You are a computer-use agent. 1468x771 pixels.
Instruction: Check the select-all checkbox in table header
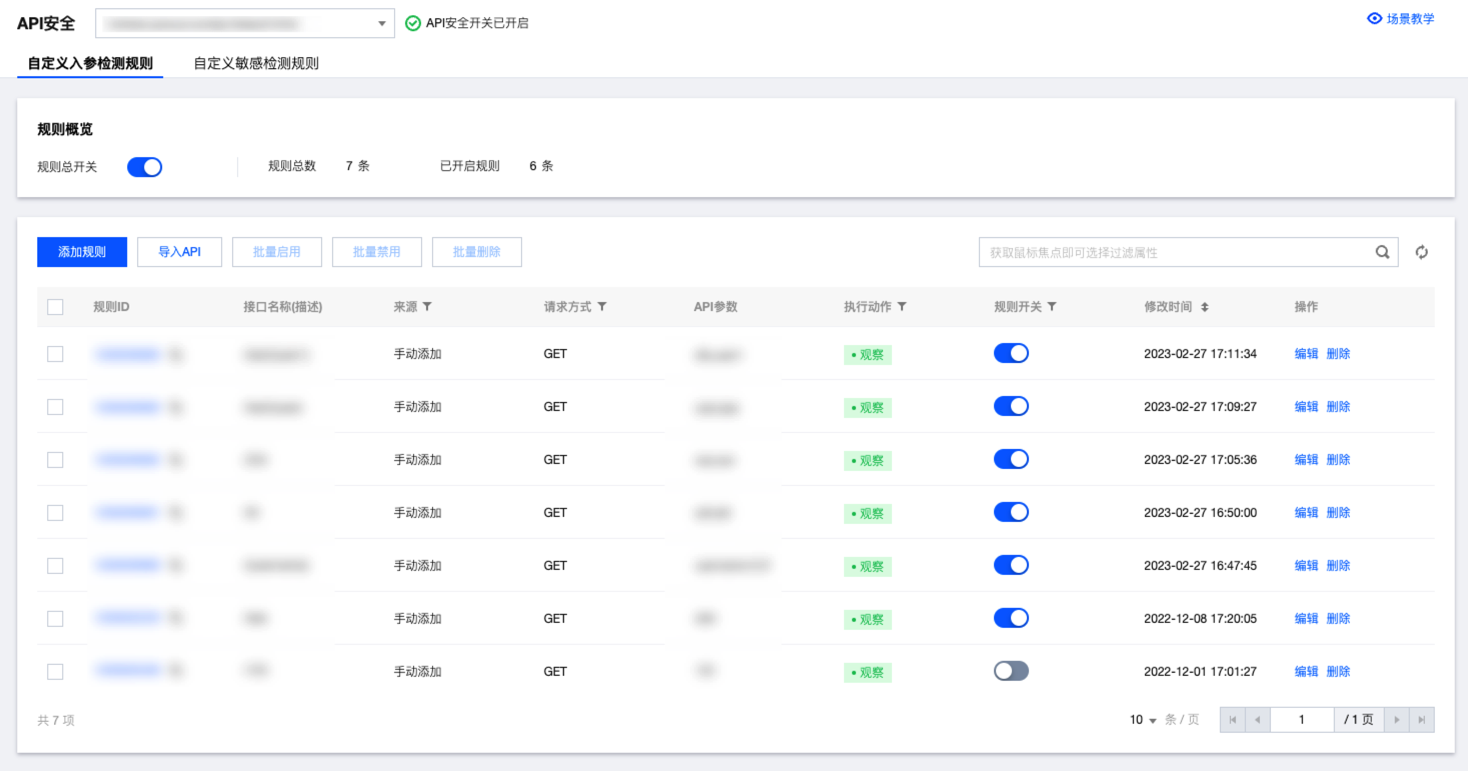pos(55,307)
